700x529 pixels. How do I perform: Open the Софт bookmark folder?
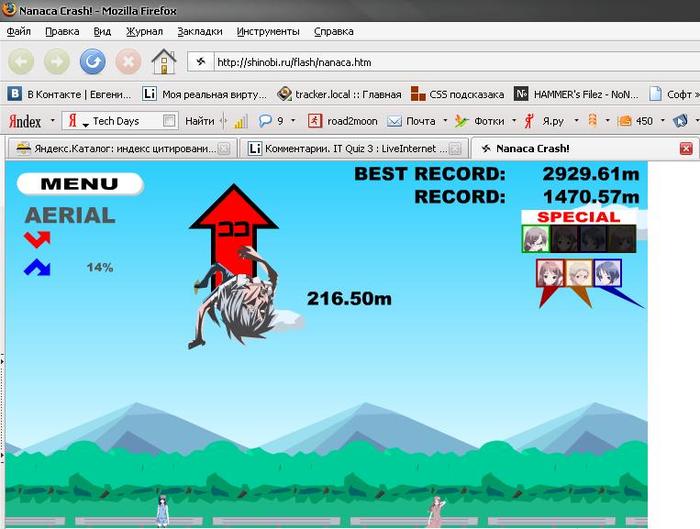(x=673, y=94)
